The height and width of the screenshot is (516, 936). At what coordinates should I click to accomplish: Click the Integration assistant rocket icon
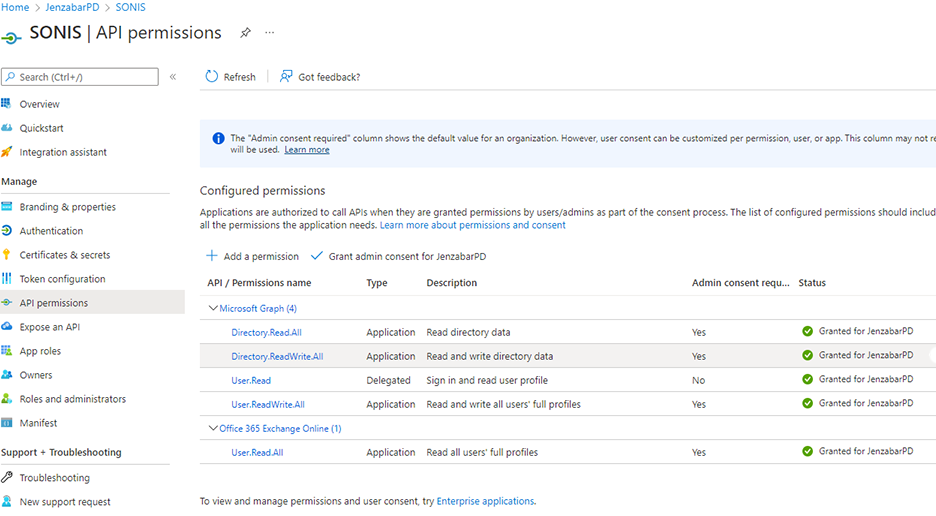[8, 152]
